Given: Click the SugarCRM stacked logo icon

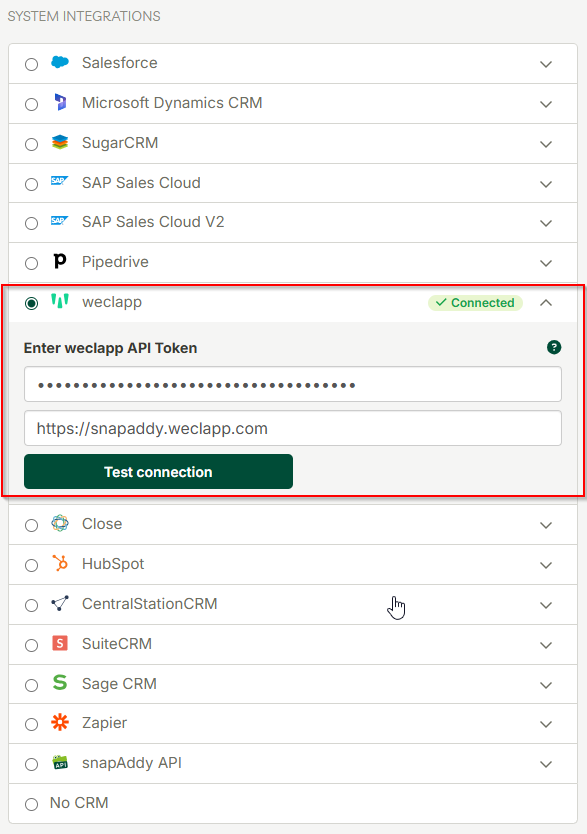Looking at the screenshot, I should pos(60,142).
